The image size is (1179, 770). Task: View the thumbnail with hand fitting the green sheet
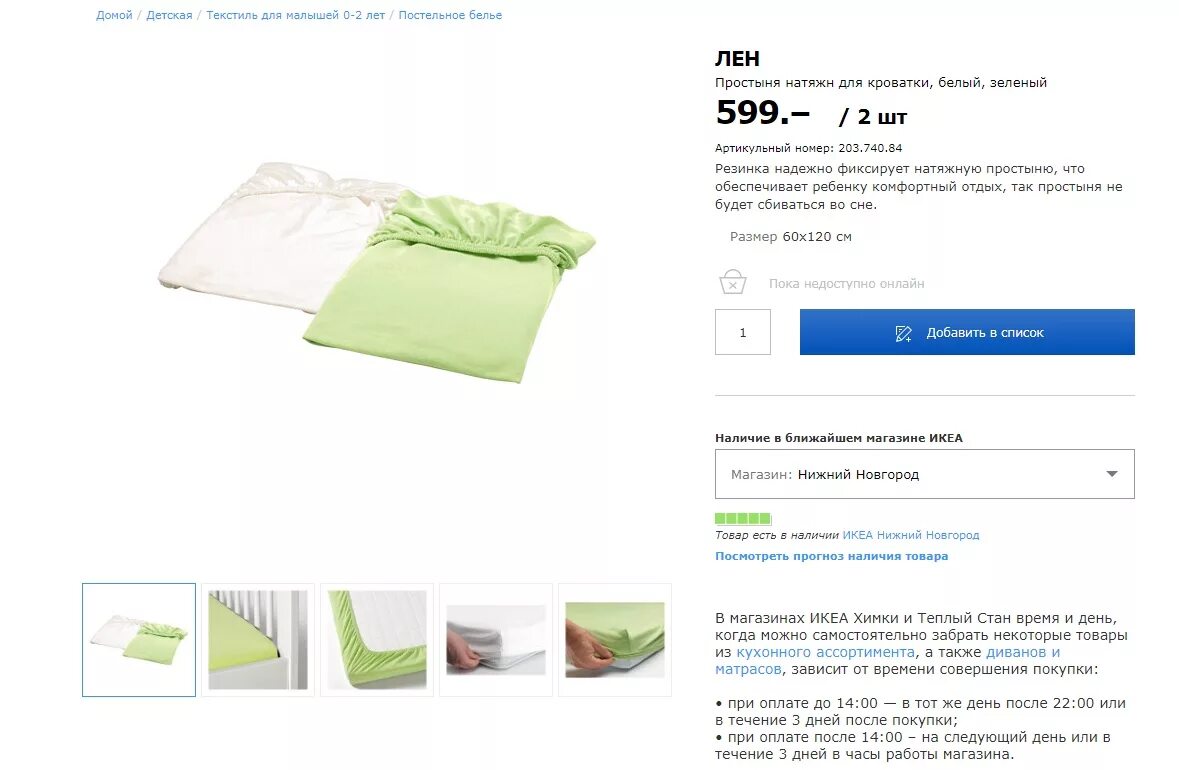click(x=614, y=640)
